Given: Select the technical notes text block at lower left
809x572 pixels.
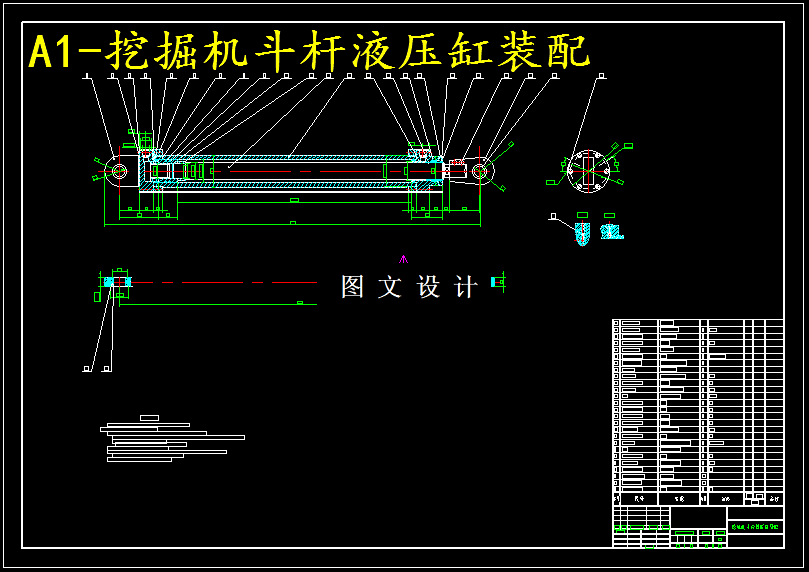Looking at the screenshot, I should [172, 439].
